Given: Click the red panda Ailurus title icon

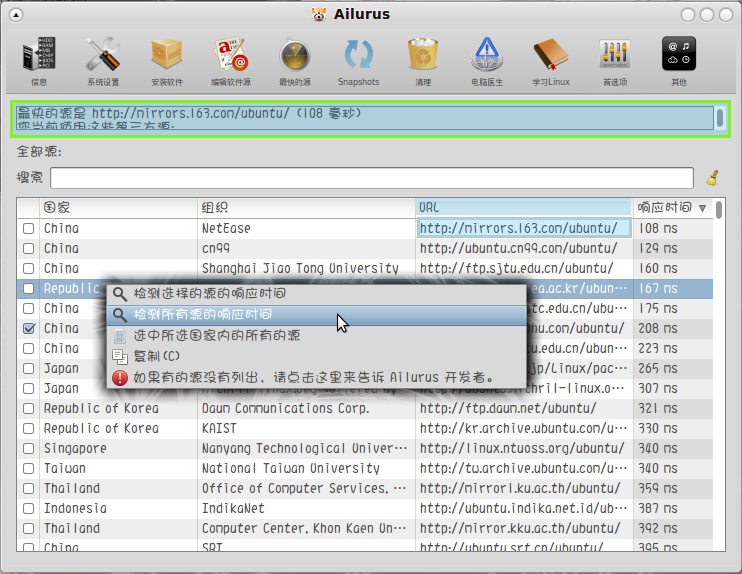Looking at the screenshot, I should coord(319,14).
